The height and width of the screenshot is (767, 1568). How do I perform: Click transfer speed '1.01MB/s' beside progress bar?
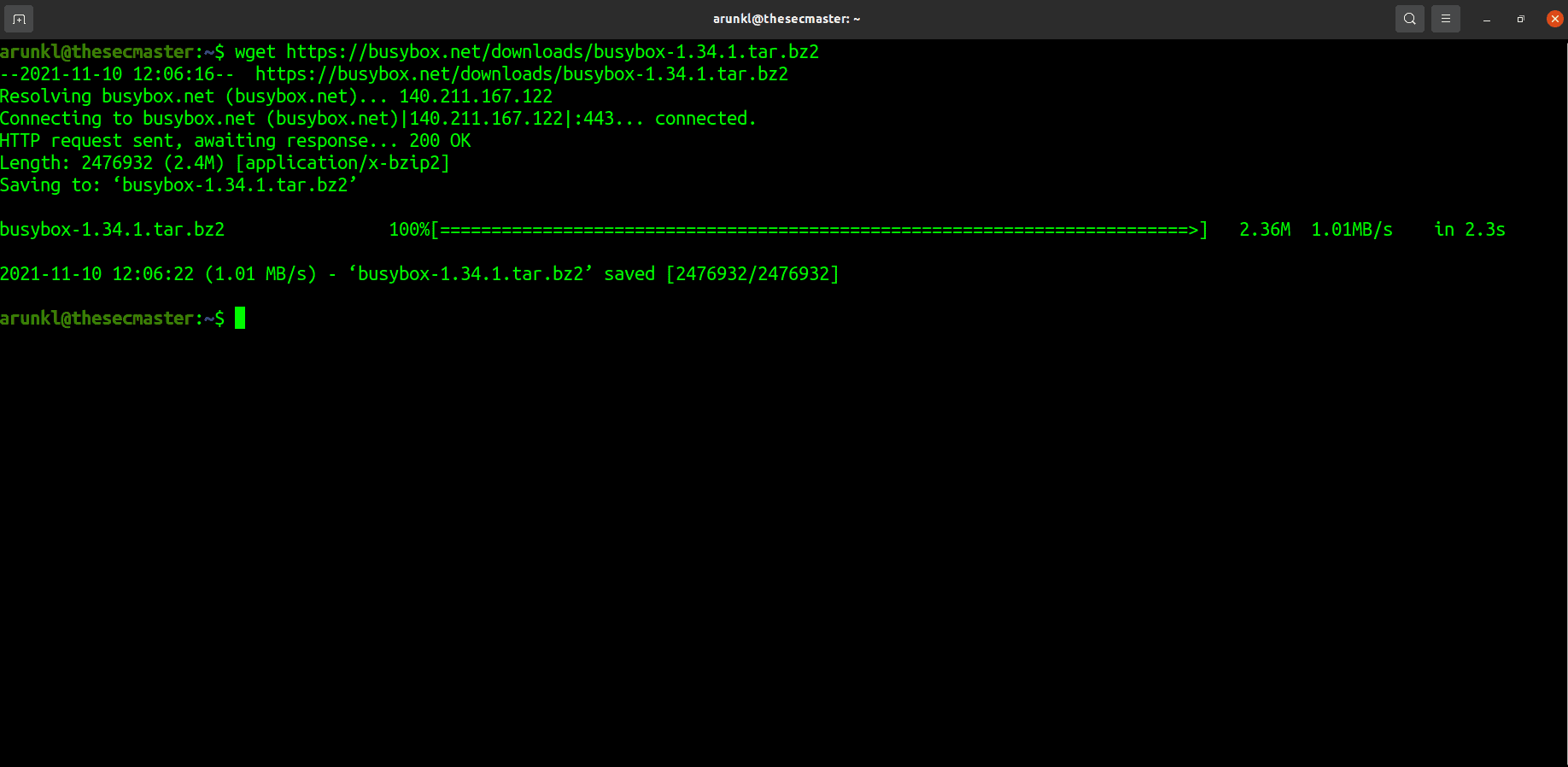(x=1352, y=230)
